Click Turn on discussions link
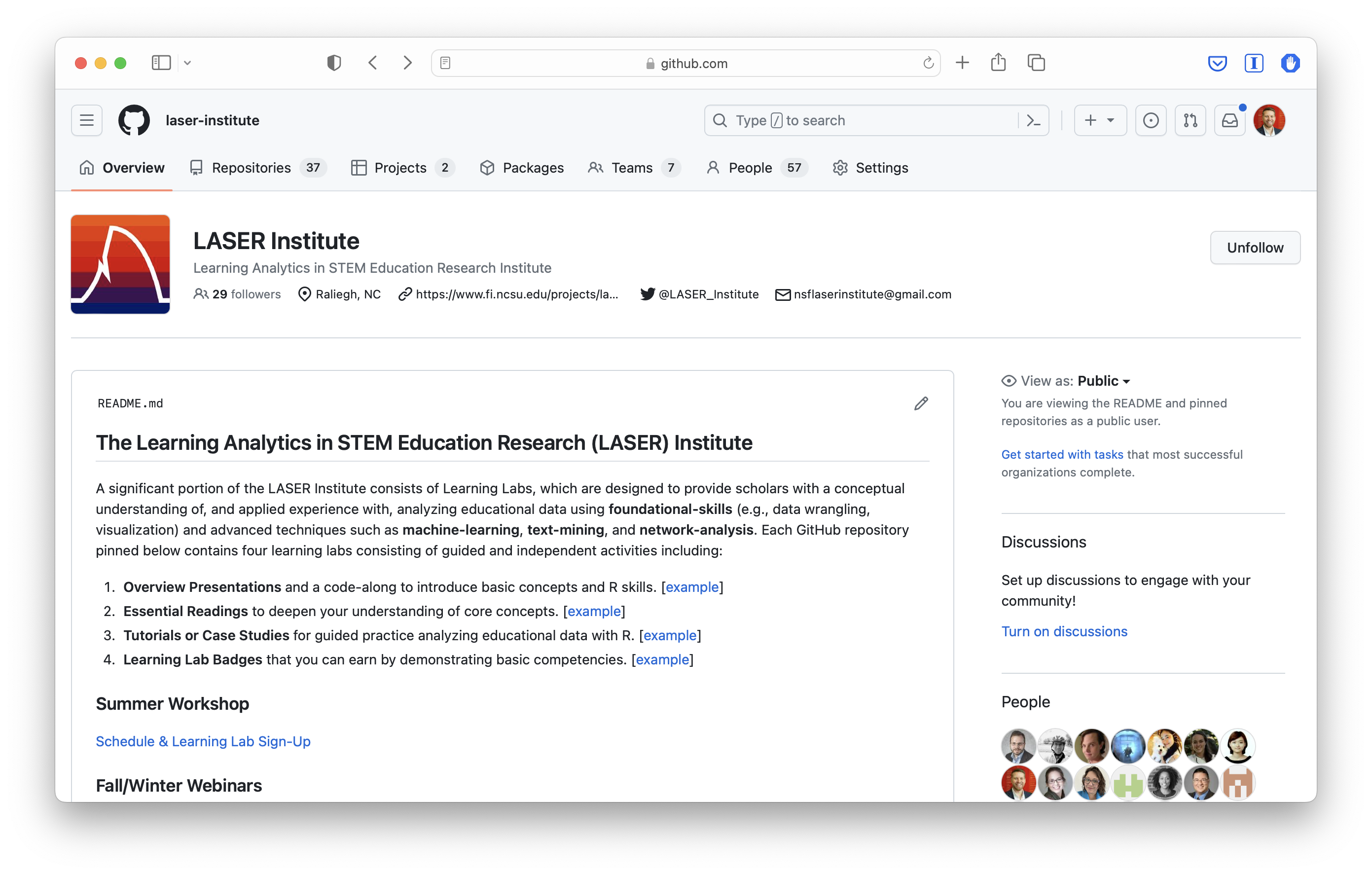The image size is (1372, 875). click(x=1064, y=631)
